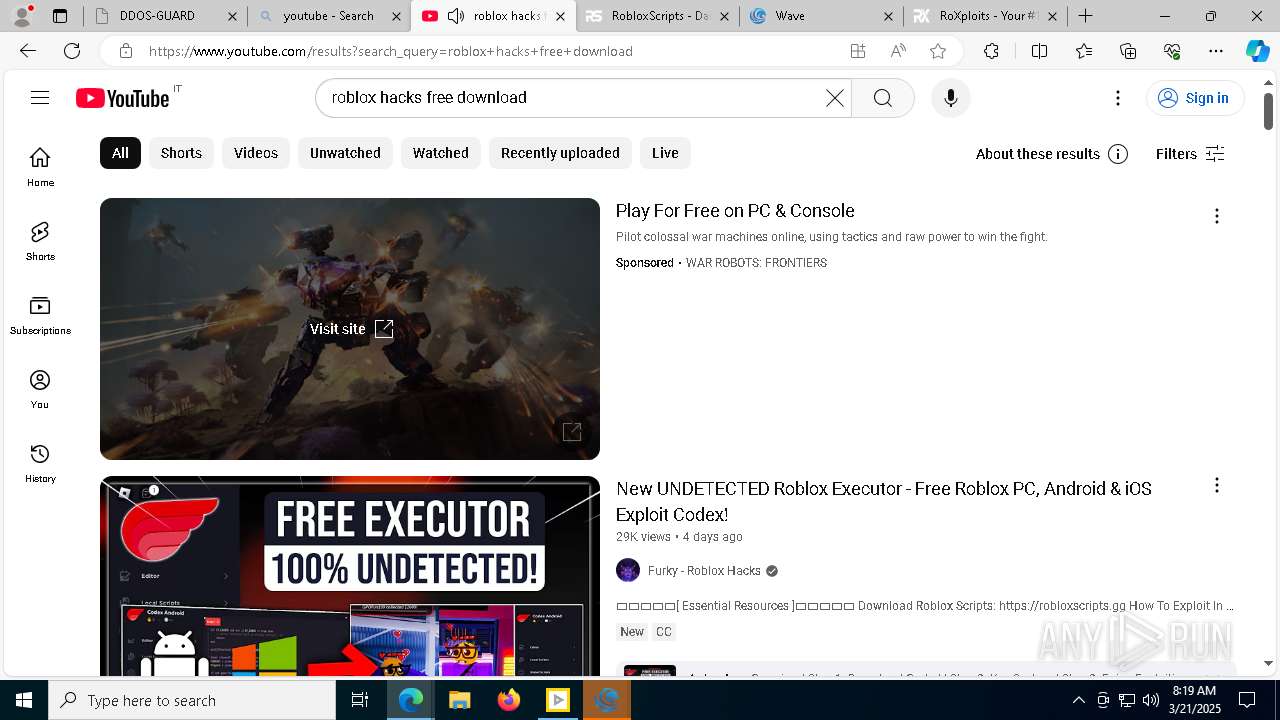1280x720 pixels.
Task: Open Edge Collections
Action: (x=1128, y=51)
